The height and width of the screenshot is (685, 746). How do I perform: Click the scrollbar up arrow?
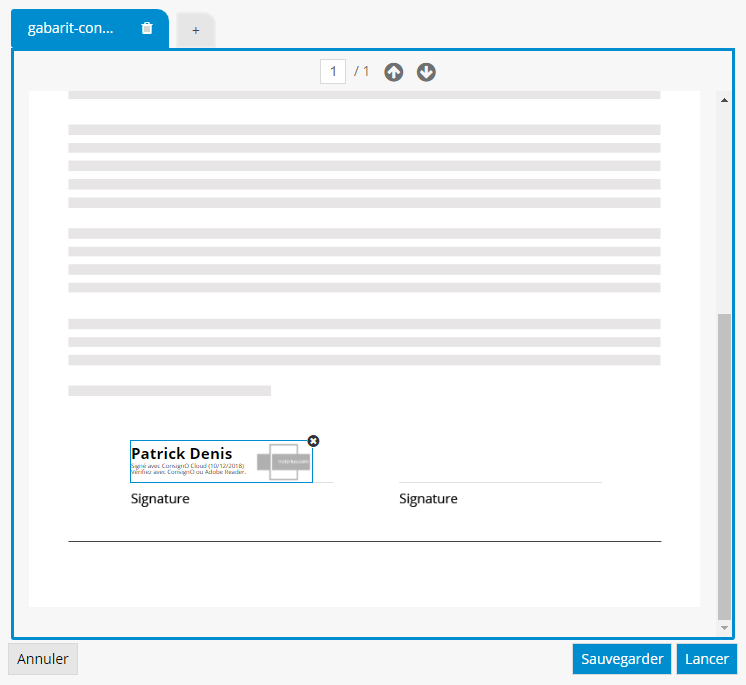[725, 100]
